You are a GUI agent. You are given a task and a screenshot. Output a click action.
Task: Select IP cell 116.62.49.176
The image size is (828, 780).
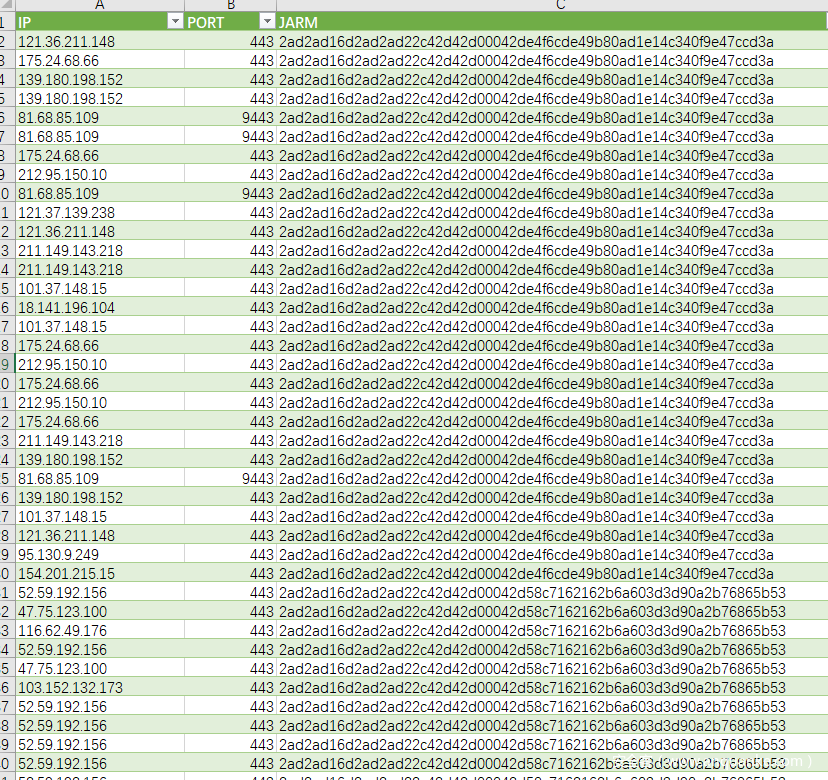100,631
